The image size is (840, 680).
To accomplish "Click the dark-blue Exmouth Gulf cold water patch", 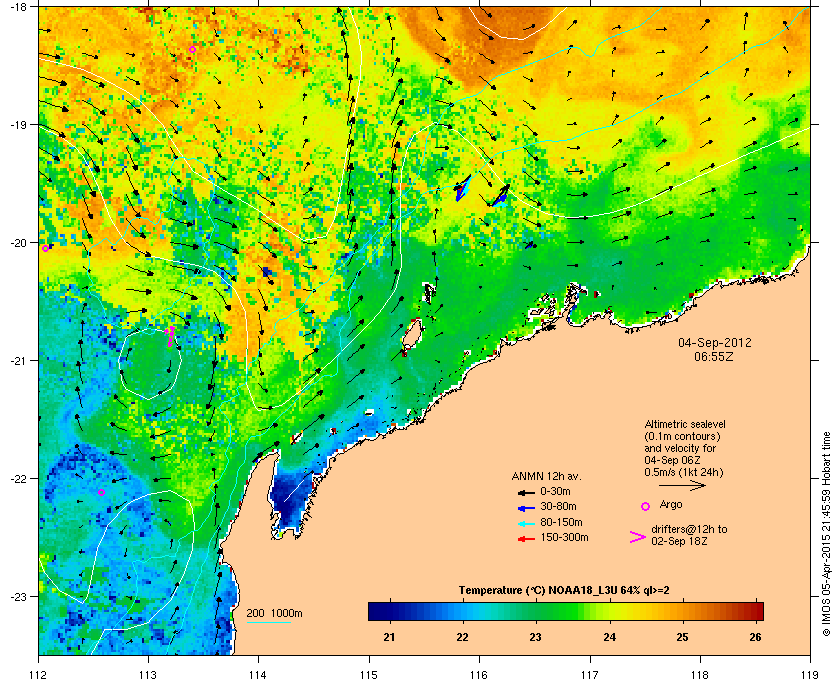I will click(290, 497).
